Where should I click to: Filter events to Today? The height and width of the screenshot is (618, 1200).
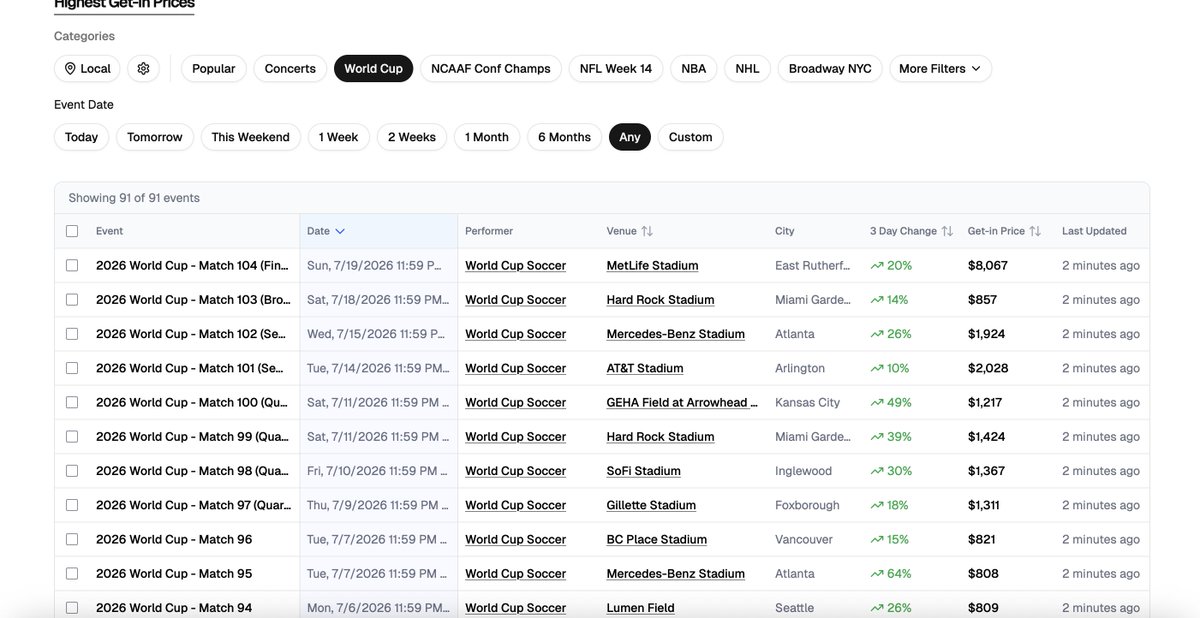click(82, 137)
